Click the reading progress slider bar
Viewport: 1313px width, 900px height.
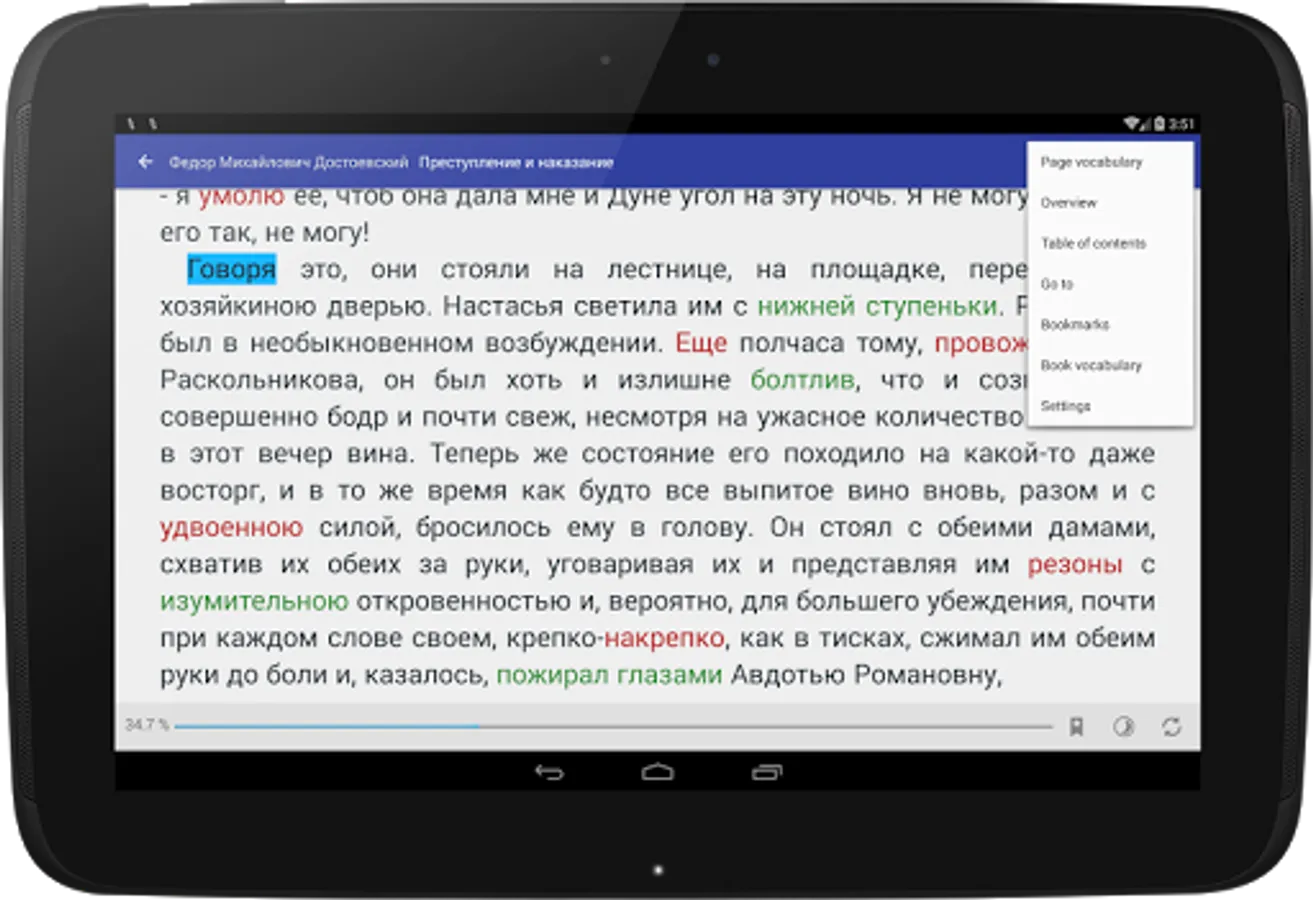614,727
